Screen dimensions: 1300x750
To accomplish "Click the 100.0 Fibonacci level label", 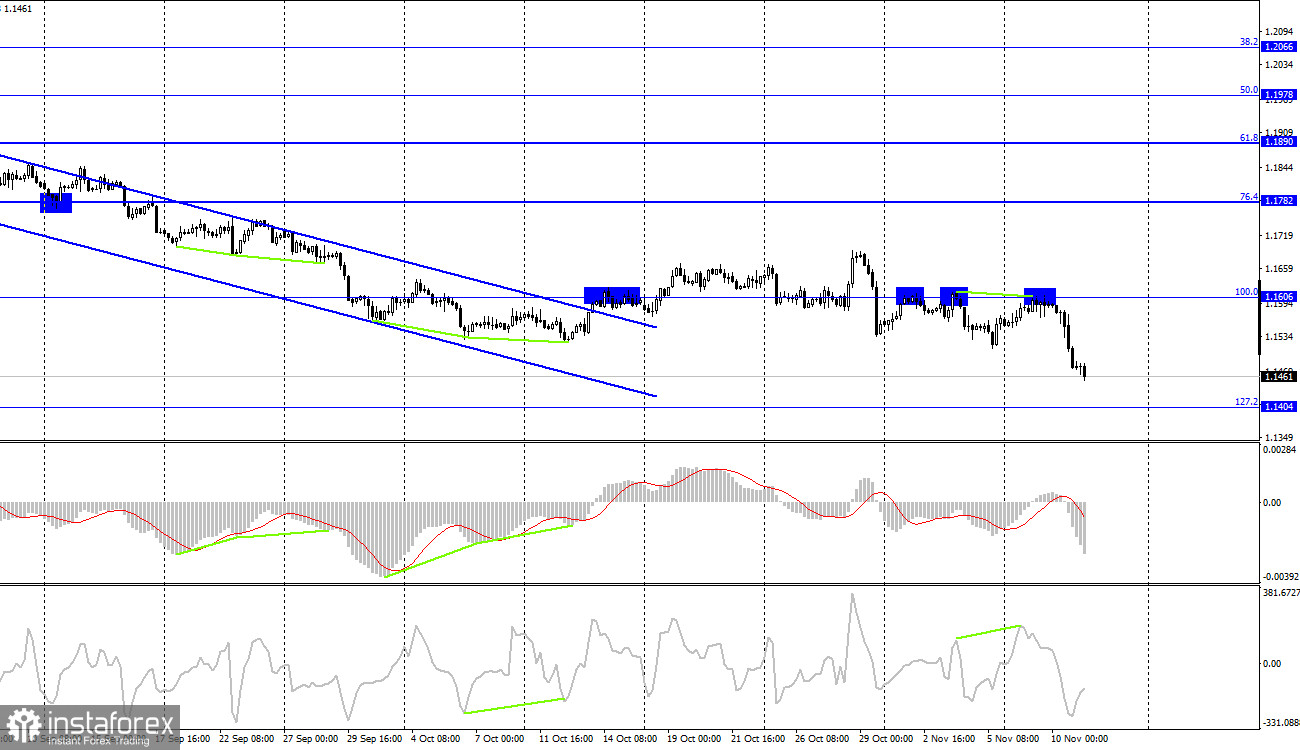I will (x=1246, y=292).
